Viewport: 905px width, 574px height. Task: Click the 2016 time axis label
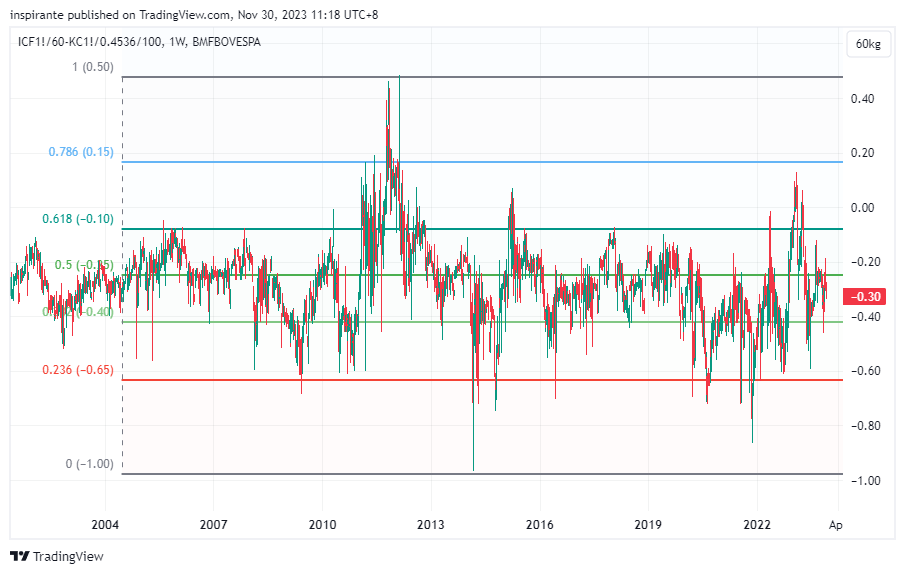click(540, 524)
